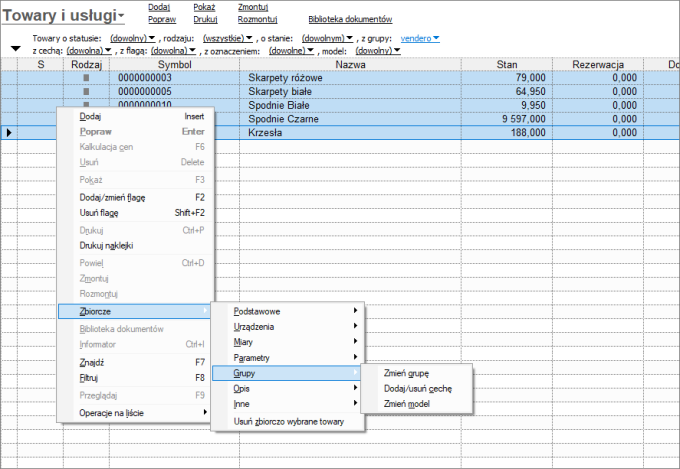The image size is (680, 469).
Task: Sort by the Nazwa column header
Action: click(350, 65)
